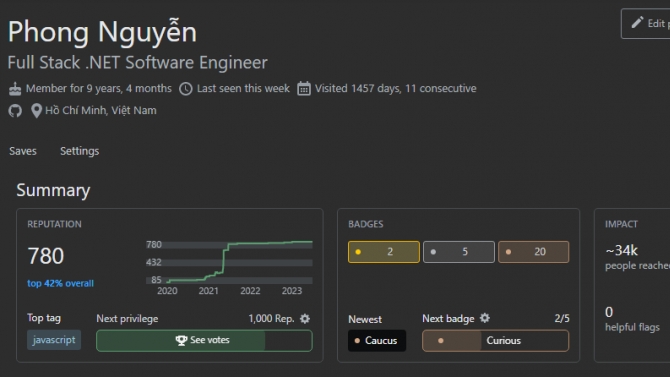
Task: Open the GitHub profile icon link
Action: [15, 111]
